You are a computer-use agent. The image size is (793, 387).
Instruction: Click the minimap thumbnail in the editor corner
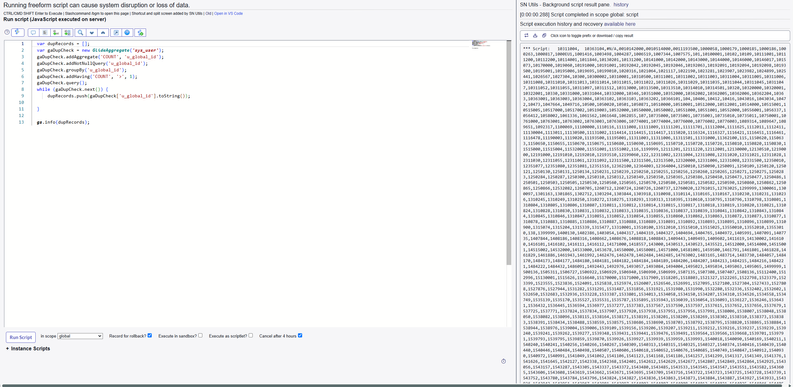480,45
